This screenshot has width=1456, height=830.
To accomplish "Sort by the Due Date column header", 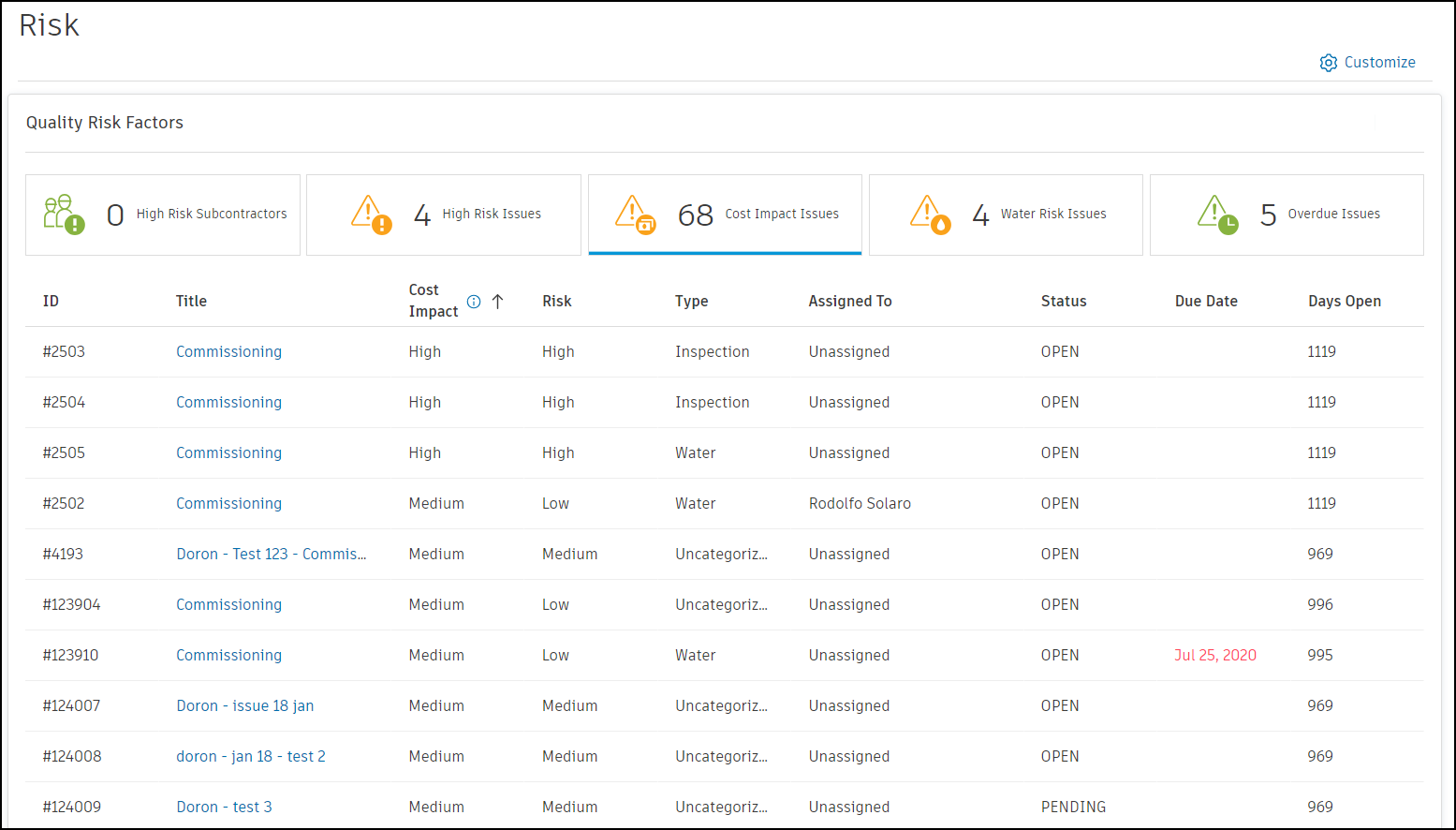I will (1206, 302).
